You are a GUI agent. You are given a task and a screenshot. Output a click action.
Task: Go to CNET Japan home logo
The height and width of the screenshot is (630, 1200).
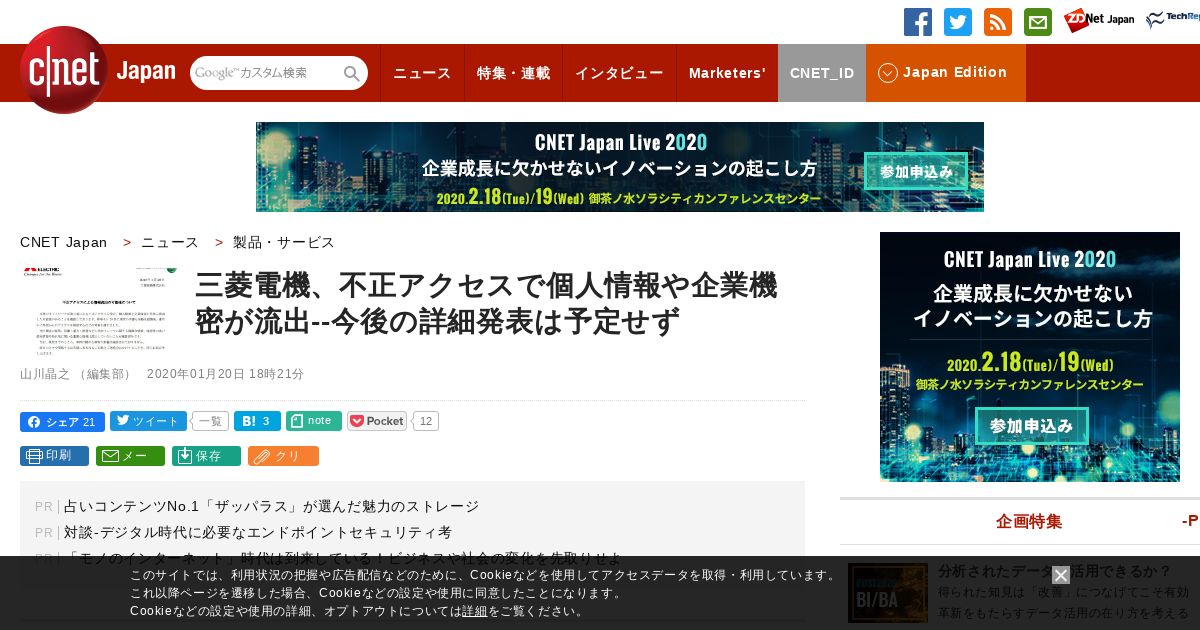click(97, 70)
